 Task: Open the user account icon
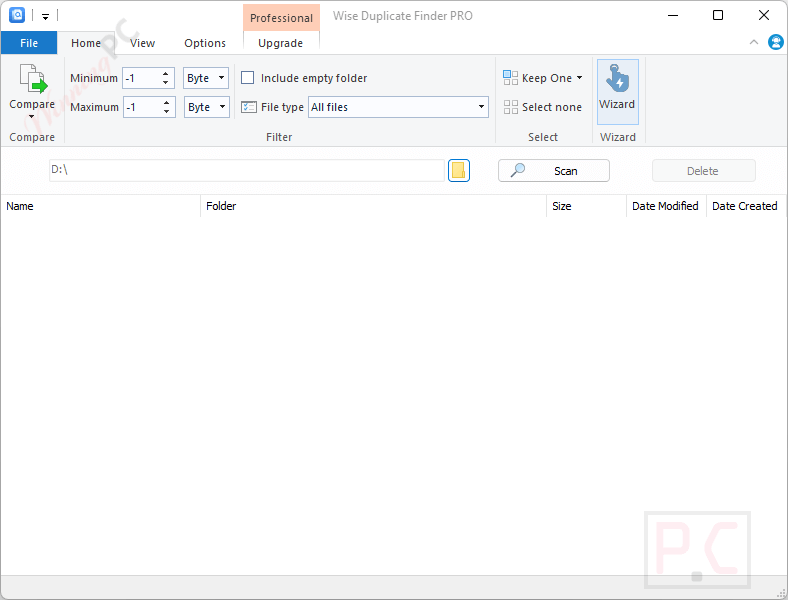coord(775,42)
